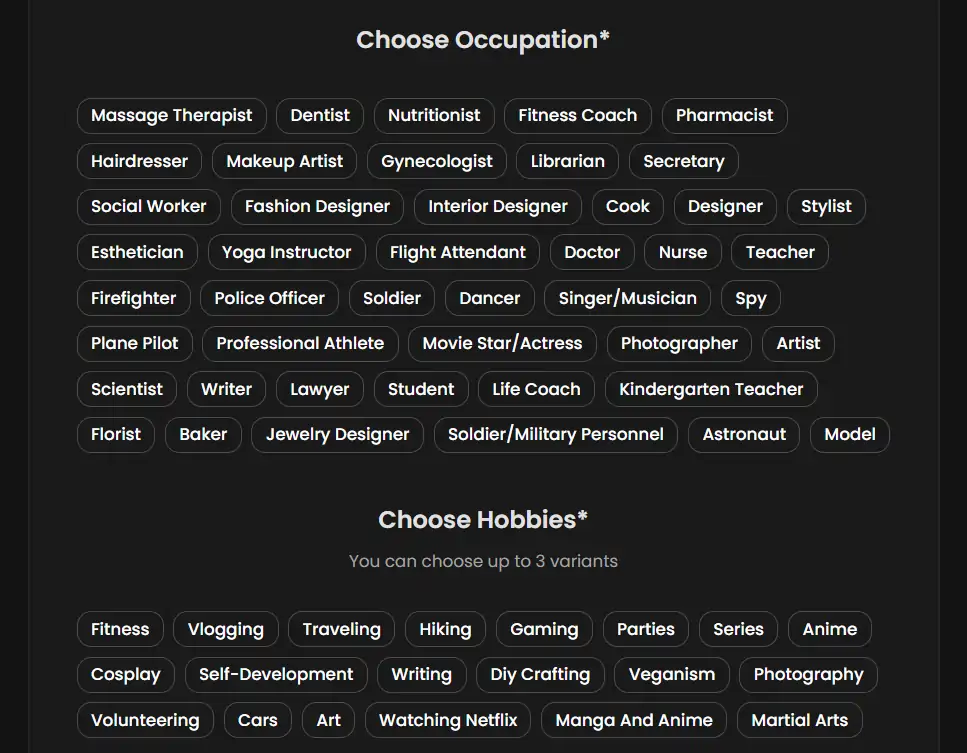Viewport: 967px width, 753px height.
Task: Add Fitness as a hobby
Action: pos(120,629)
